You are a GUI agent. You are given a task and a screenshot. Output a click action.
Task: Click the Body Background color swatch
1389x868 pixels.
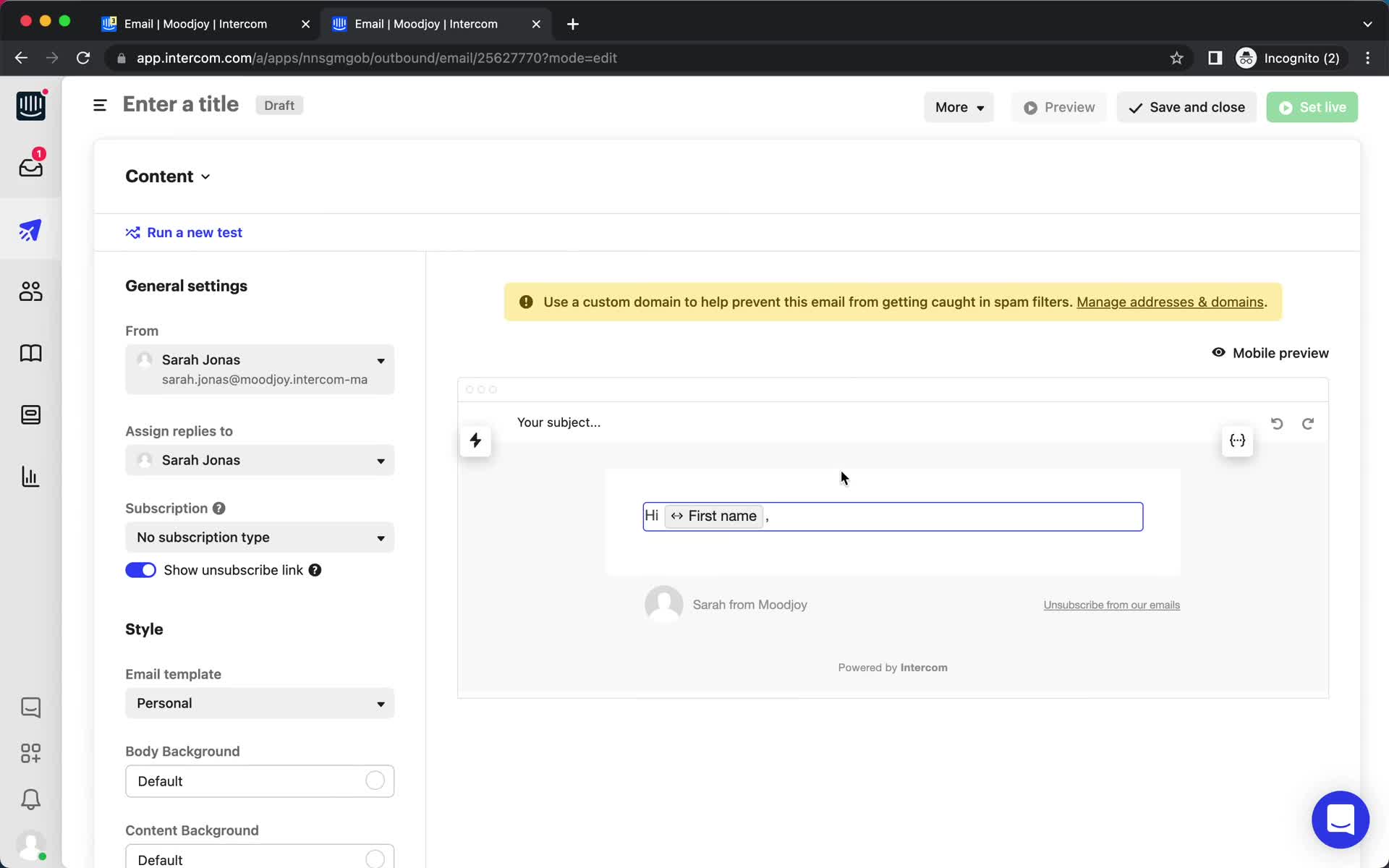pyautogui.click(x=376, y=781)
